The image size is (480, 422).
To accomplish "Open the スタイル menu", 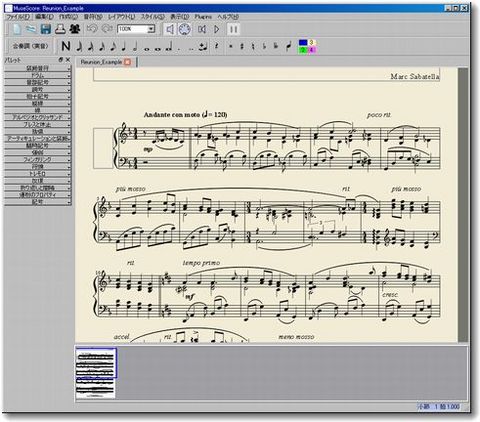I will coord(153,17).
